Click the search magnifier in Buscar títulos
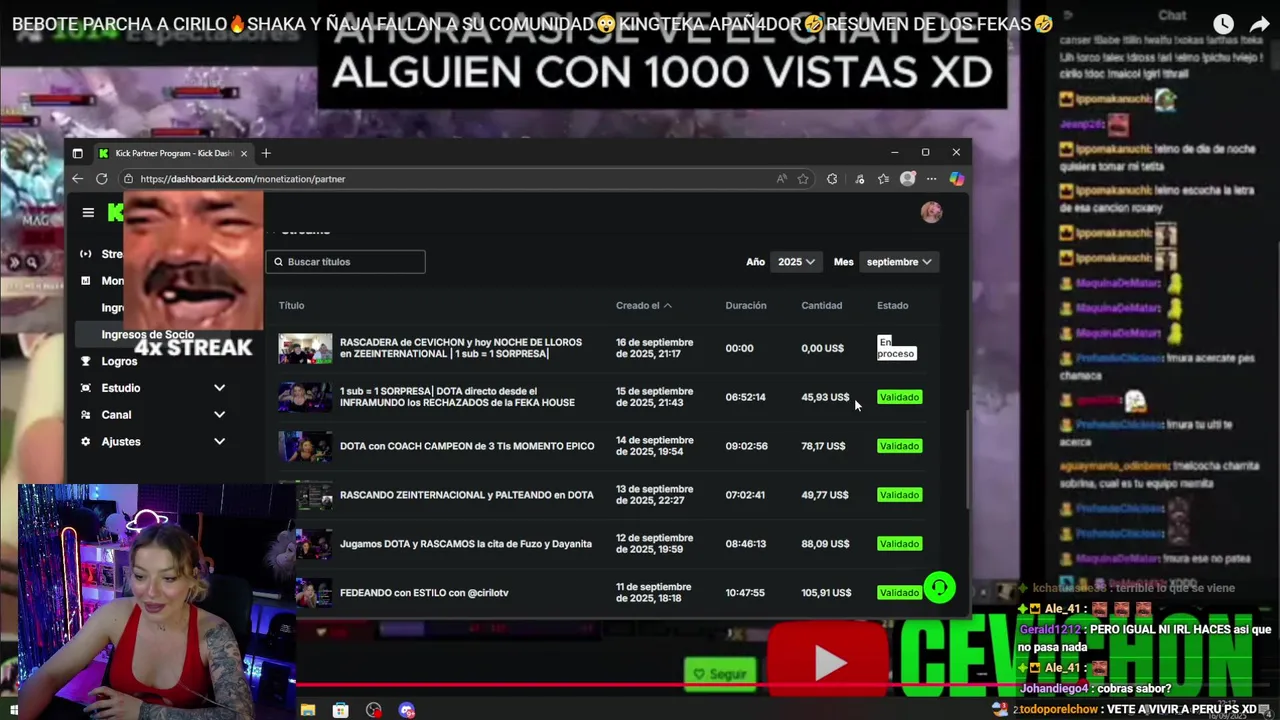This screenshot has height=720, width=1280. click(278, 262)
